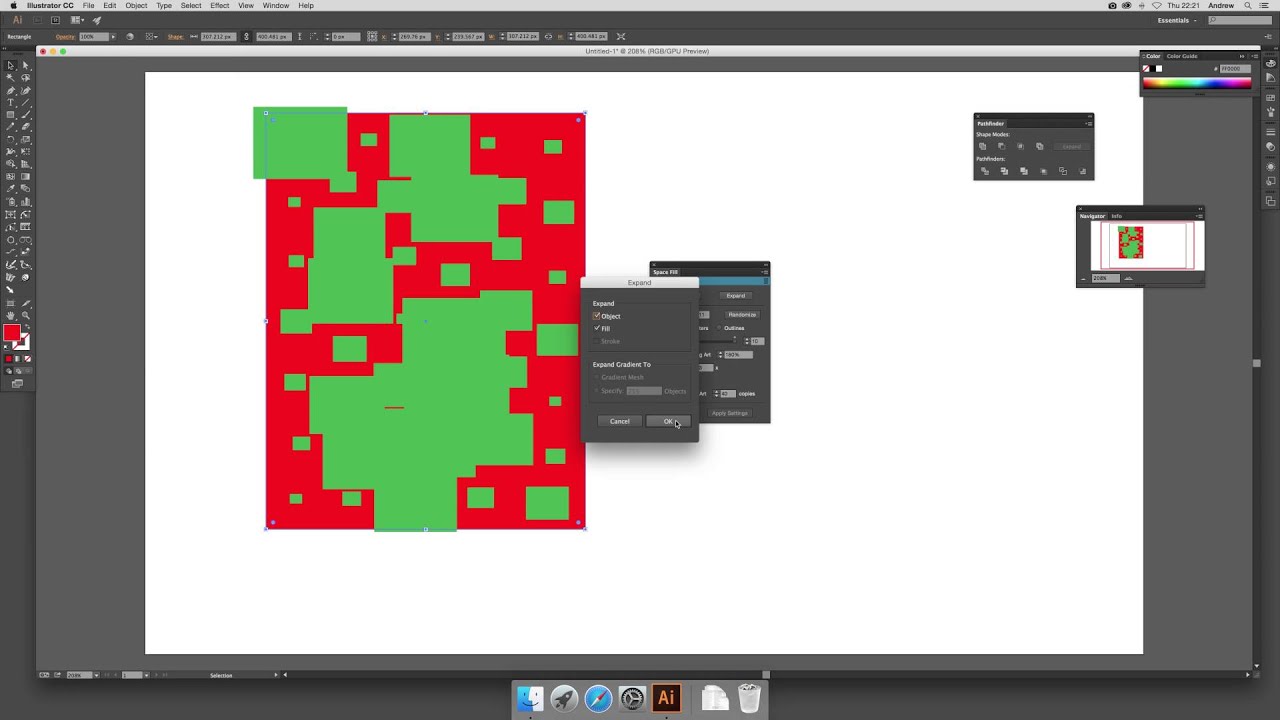Click the red Fill swatch in toolbox
The height and width of the screenshot is (720, 1280).
tap(11, 334)
